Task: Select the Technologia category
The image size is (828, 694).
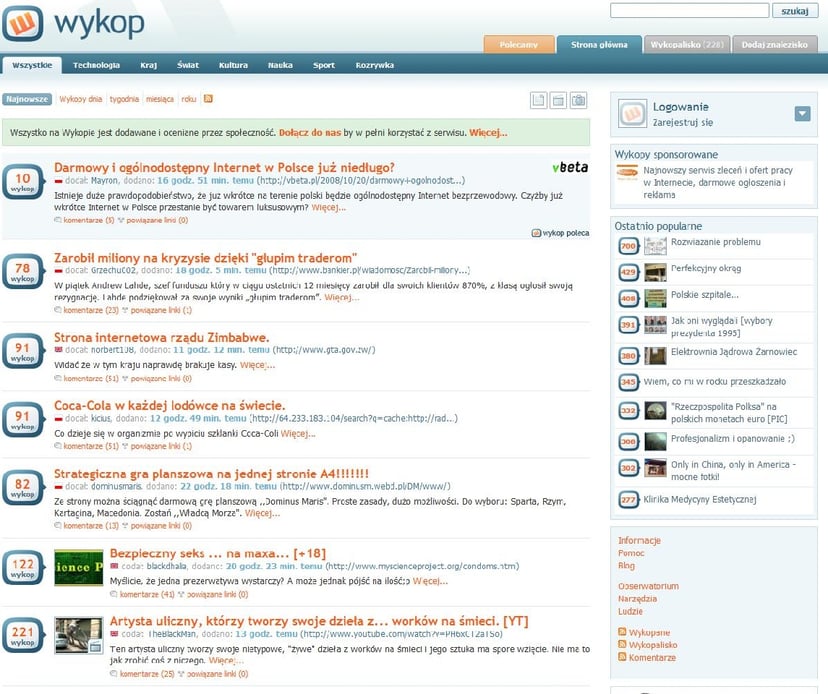Action: (x=97, y=65)
